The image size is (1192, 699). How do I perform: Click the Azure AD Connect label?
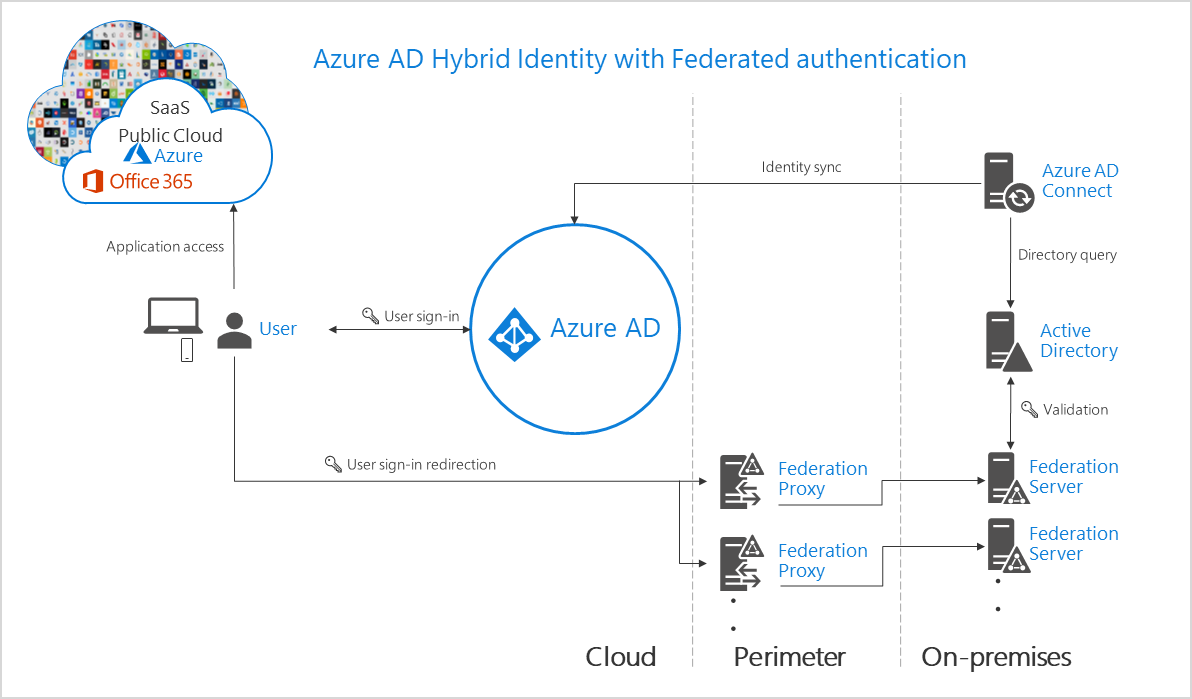point(1080,181)
